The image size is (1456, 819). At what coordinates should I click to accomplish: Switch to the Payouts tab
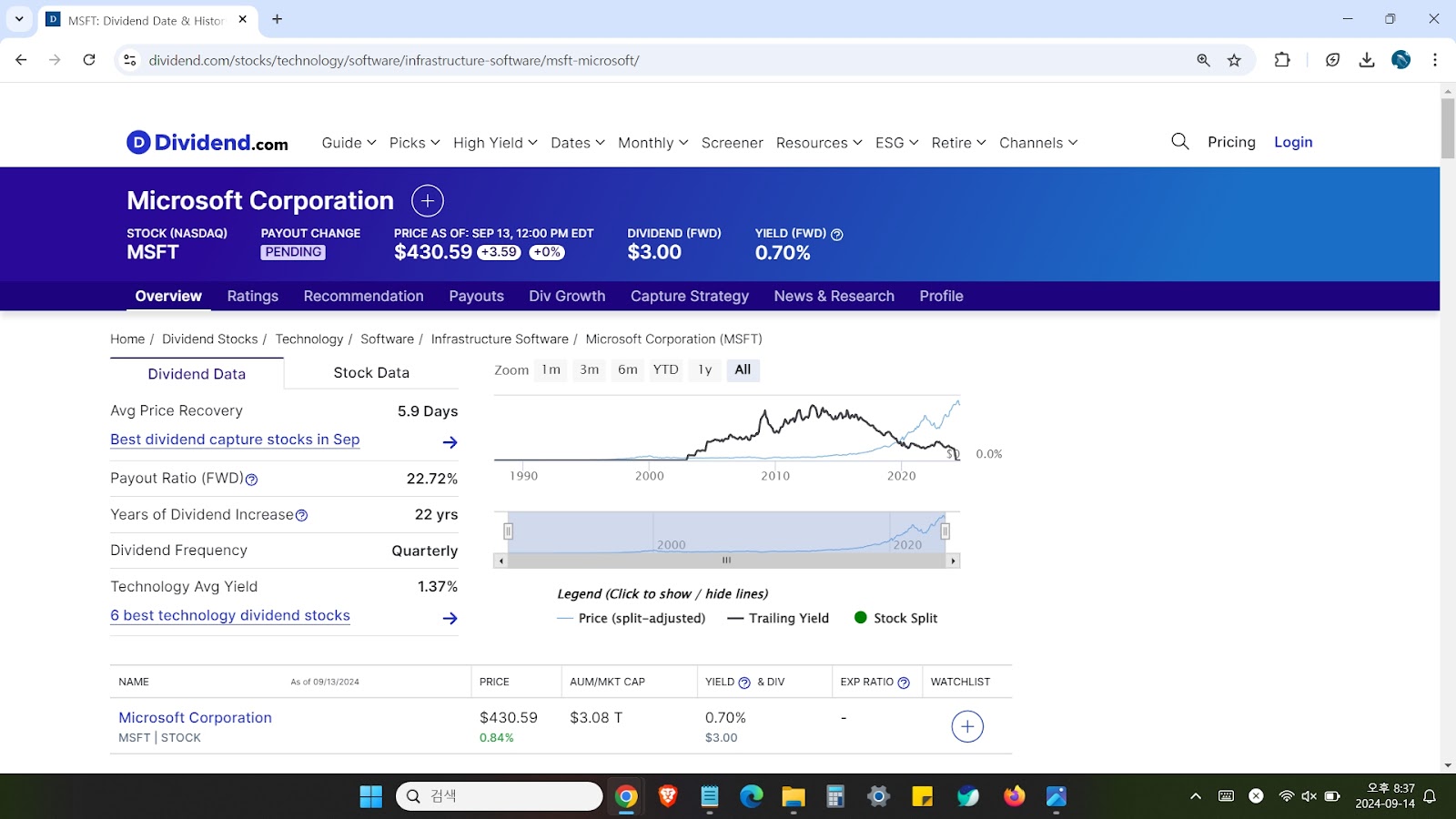476,297
